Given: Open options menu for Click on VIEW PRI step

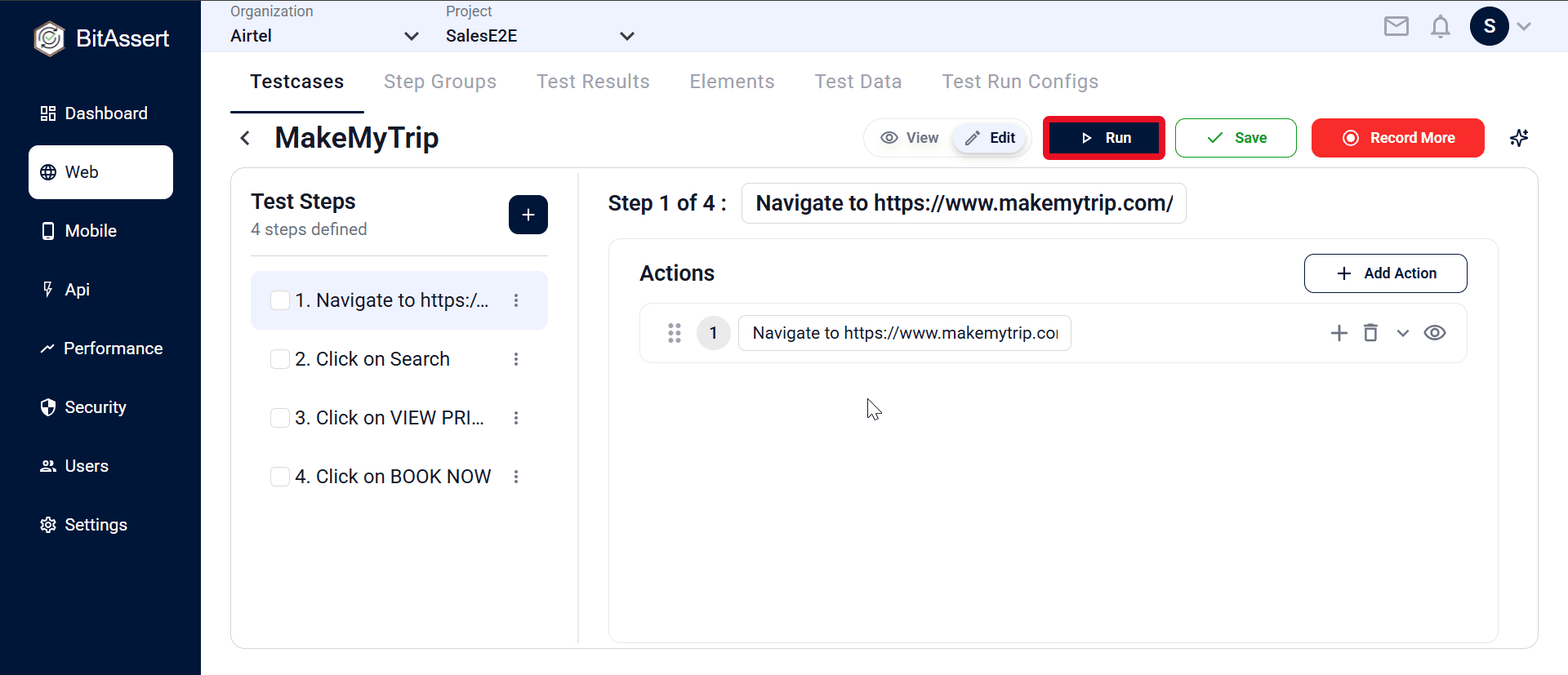Looking at the screenshot, I should [516, 418].
